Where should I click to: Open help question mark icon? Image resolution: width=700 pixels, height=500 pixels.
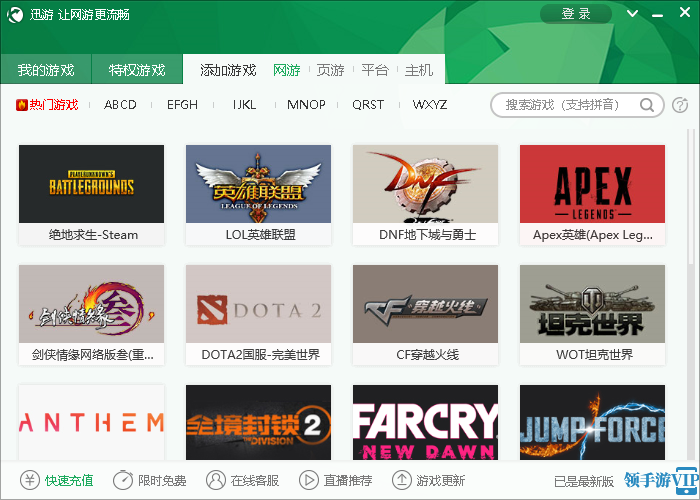tap(680, 105)
